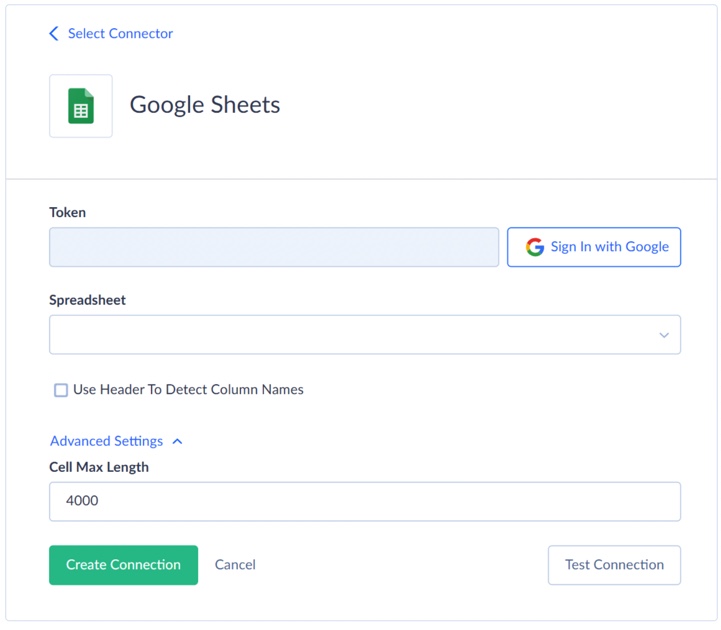Click the green Create Connection button
Screen dimensions: 721x630
click(x=123, y=565)
